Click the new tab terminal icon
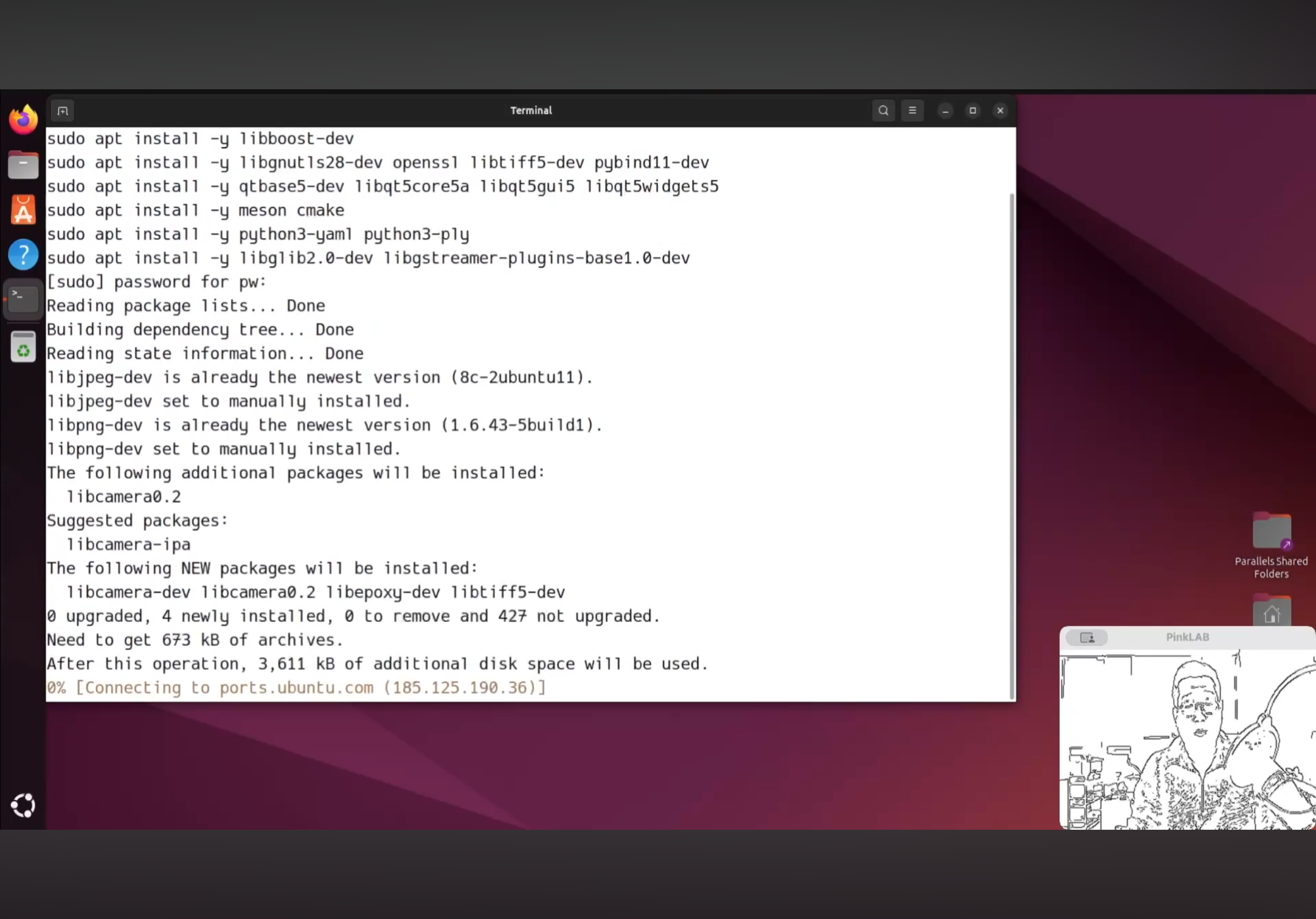The image size is (1316, 919). (x=62, y=111)
